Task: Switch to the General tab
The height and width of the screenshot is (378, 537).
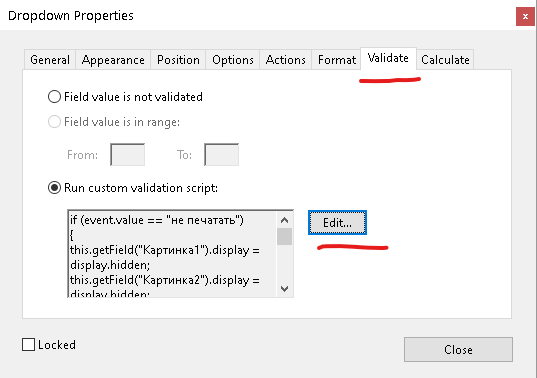Action: point(50,60)
